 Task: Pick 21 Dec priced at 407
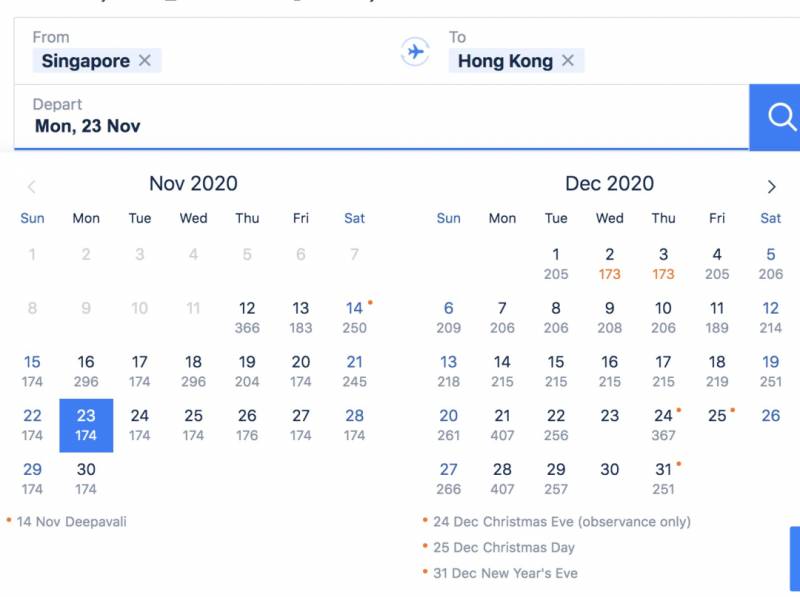pos(502,424)
